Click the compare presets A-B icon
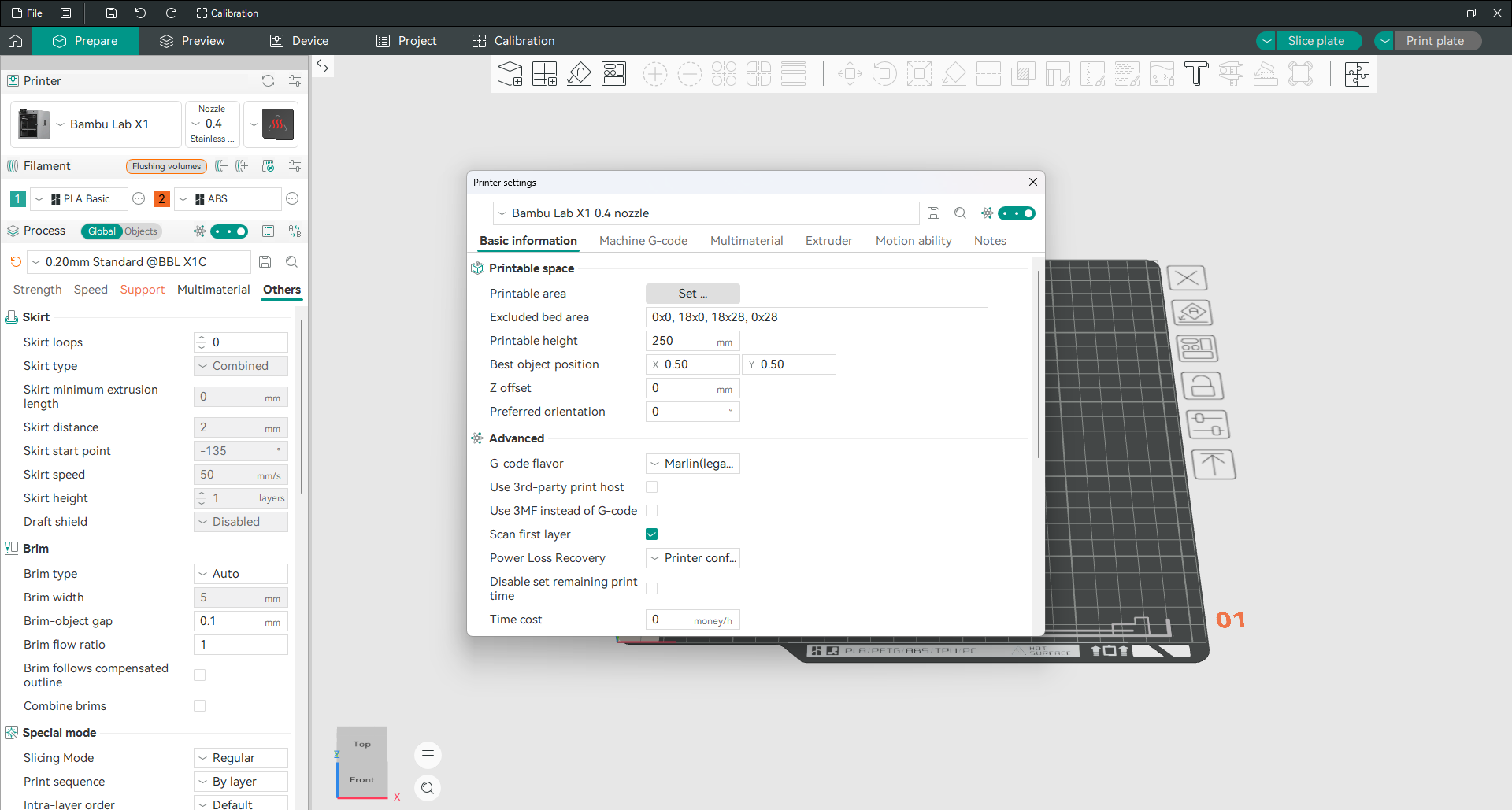The image size is (1512, 810). point(295,231)
